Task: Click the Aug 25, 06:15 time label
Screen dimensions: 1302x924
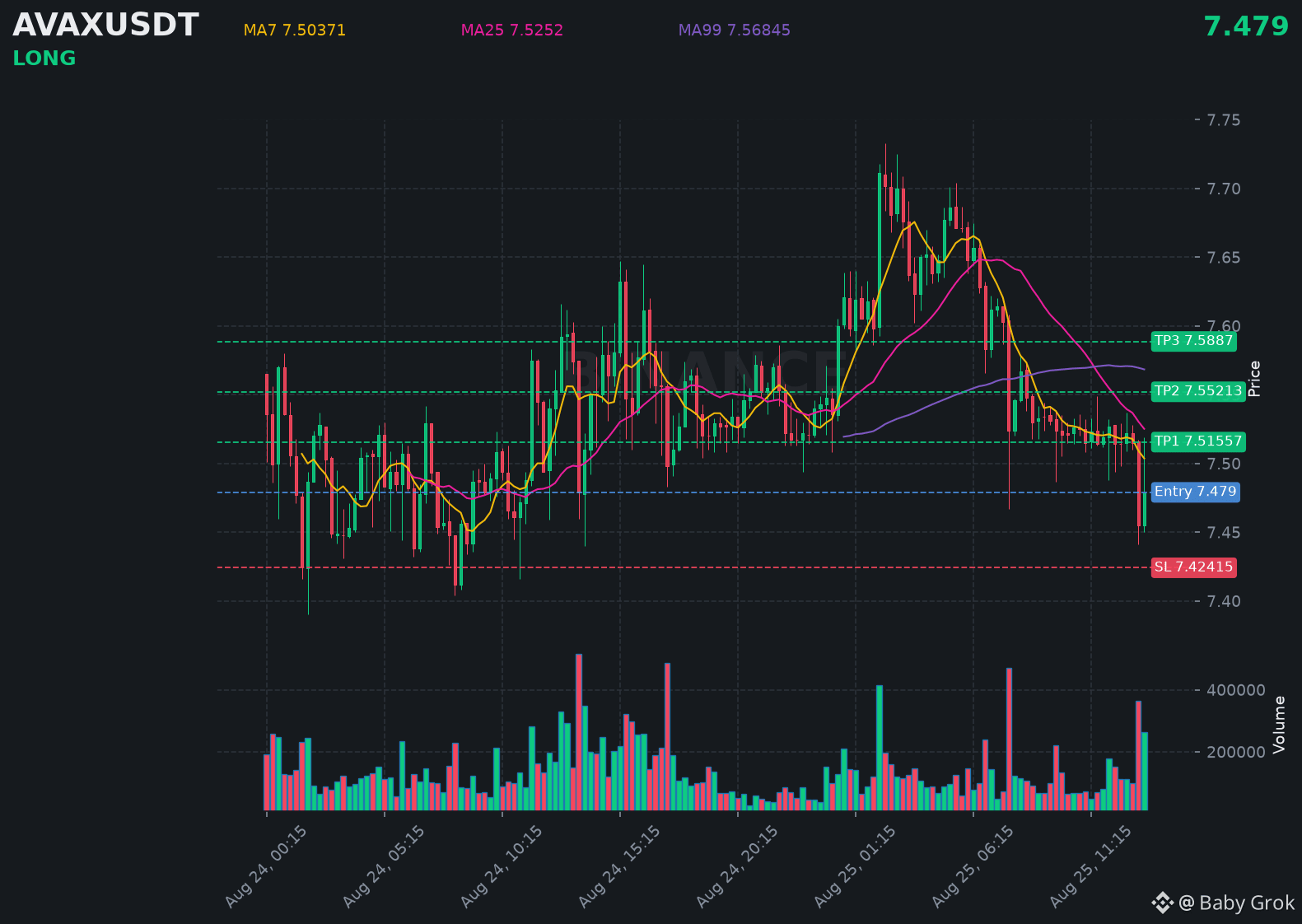Action: 973,867
